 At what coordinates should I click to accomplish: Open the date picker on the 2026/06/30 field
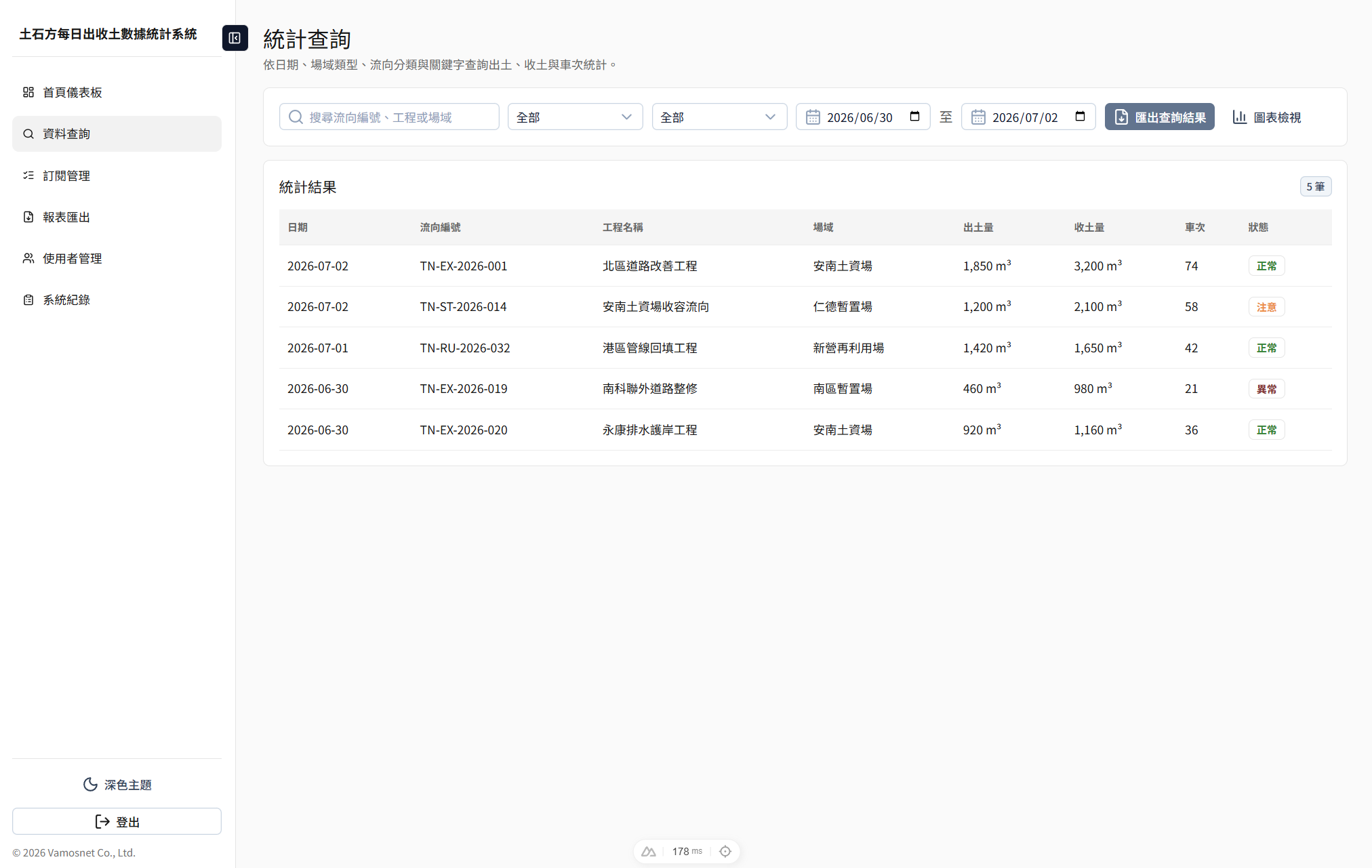click(914, 117)
